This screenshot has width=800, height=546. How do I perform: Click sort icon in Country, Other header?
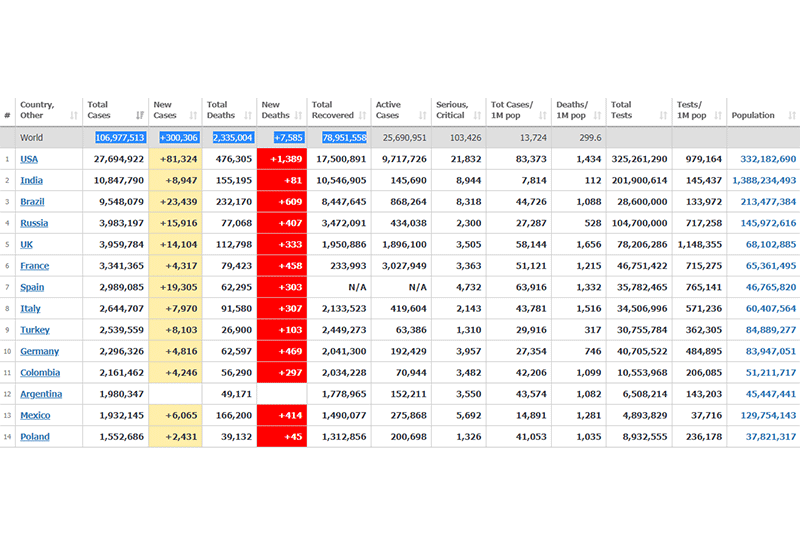coord(74,116)
